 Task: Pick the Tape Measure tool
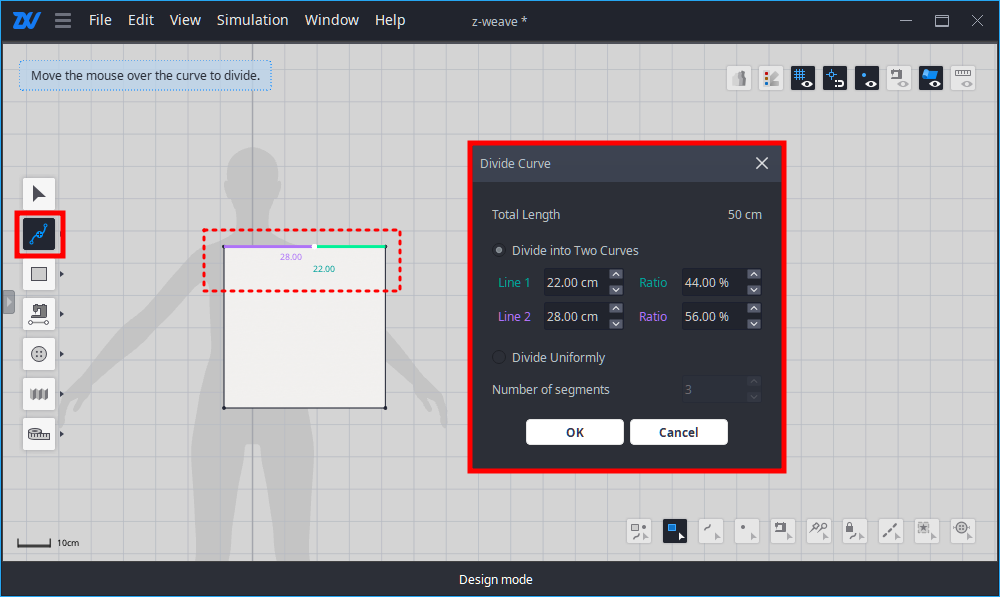click(x=39, y=434)
